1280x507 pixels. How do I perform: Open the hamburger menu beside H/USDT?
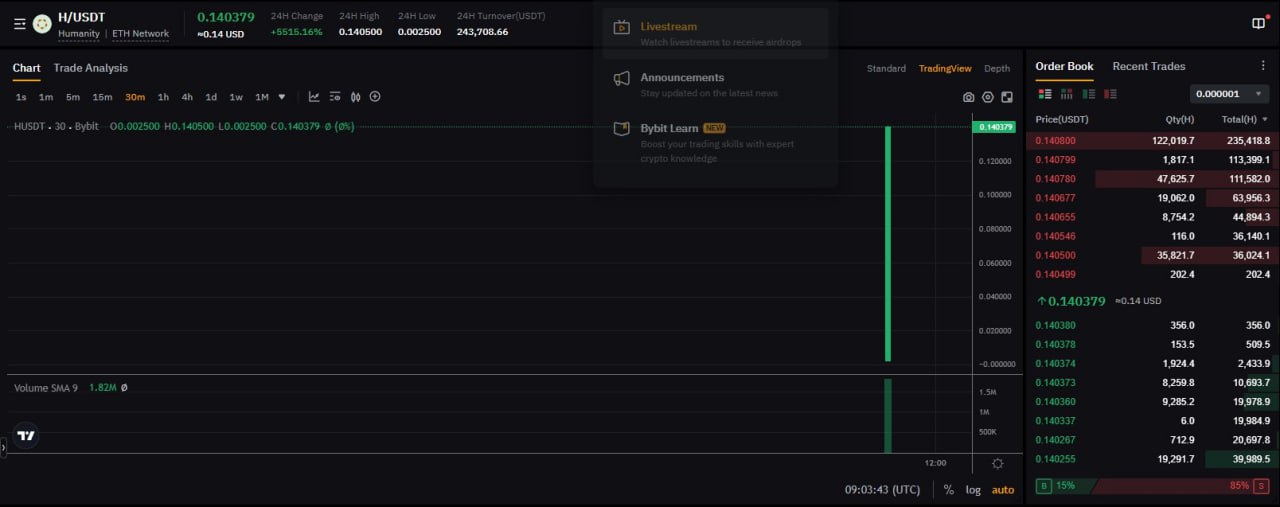click(20, 24)
